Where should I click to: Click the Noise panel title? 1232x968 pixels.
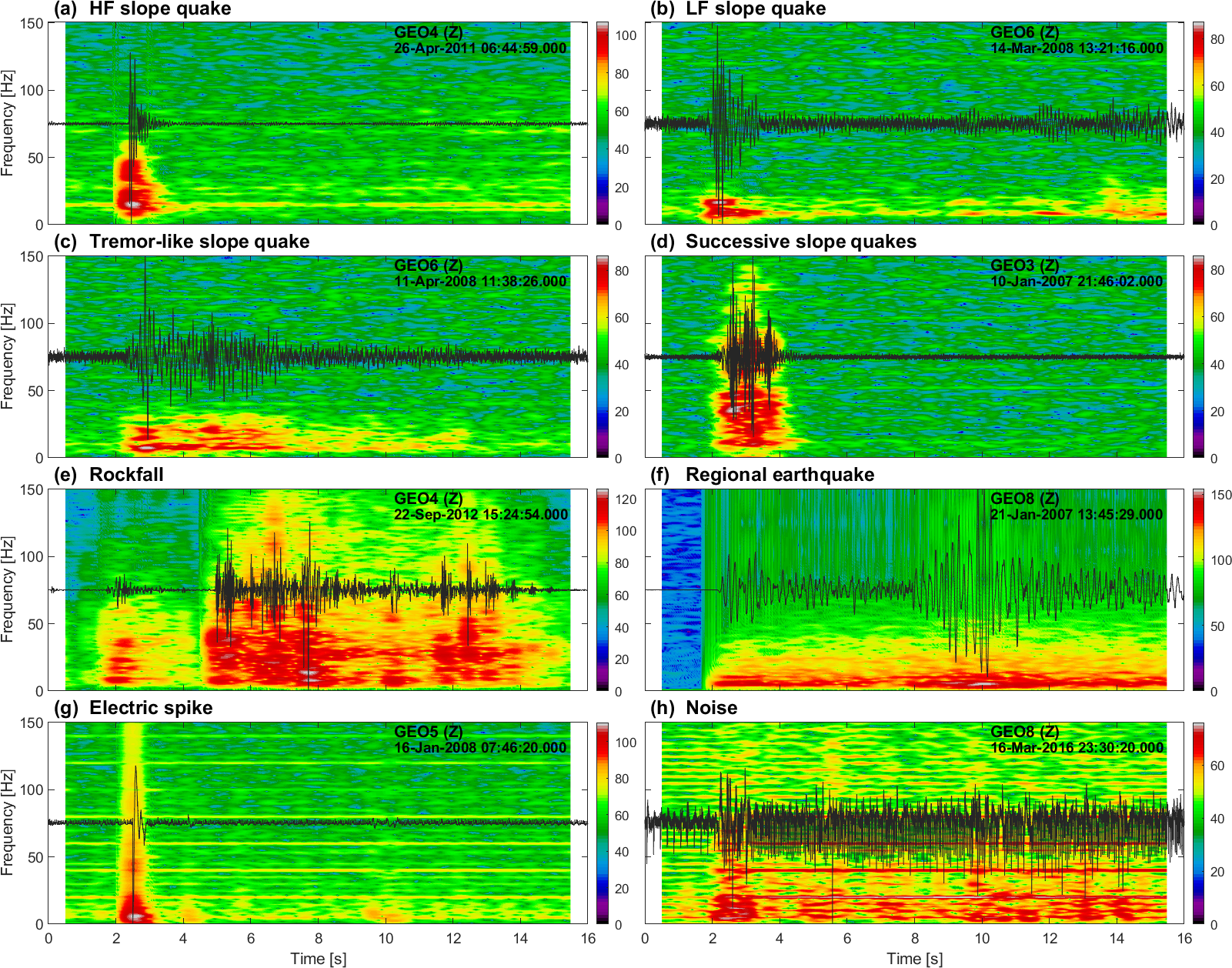[711, 708]
